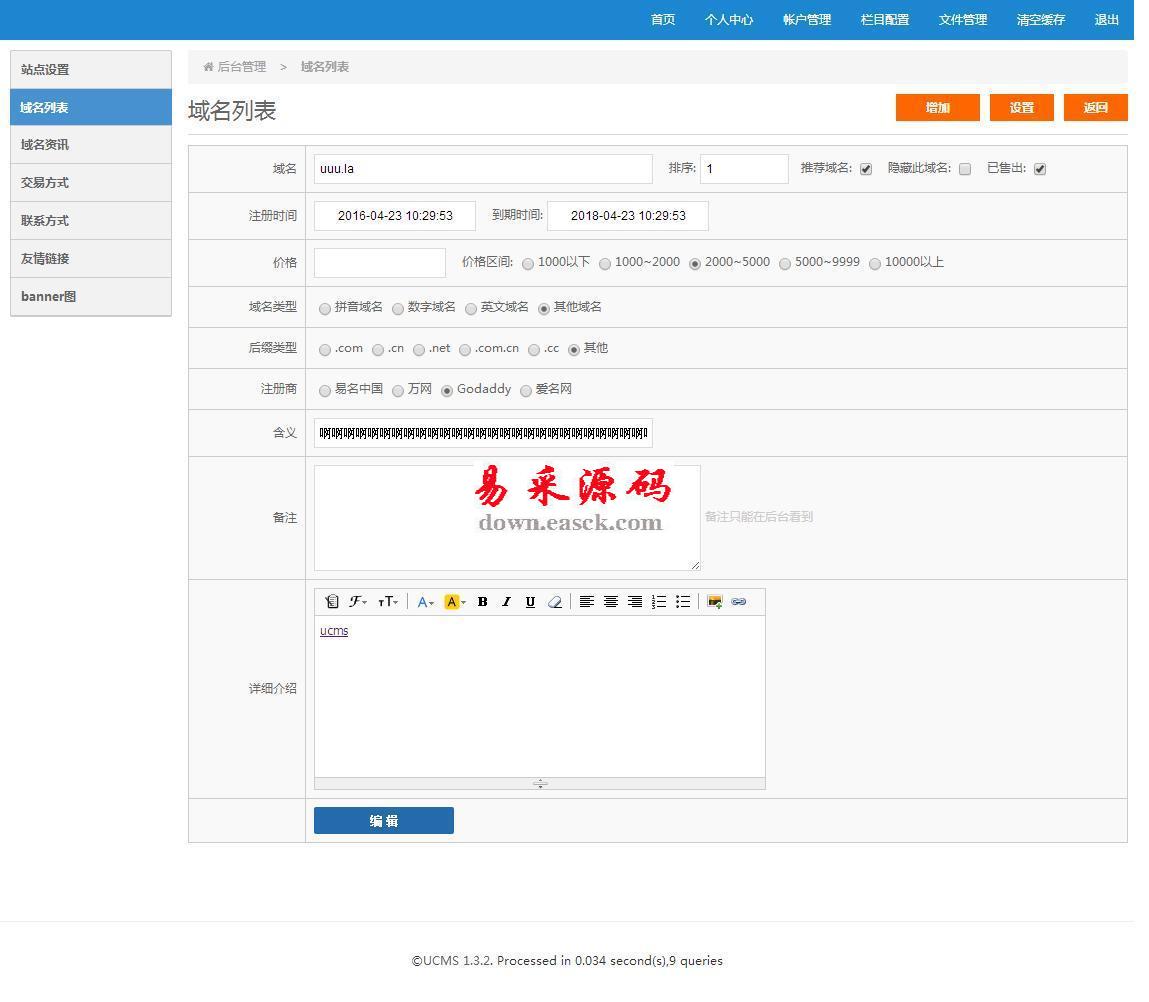The image size is (1149, 1002).
Task: Open the yellow highlight color picker
Action: click(x=455, y=602)
